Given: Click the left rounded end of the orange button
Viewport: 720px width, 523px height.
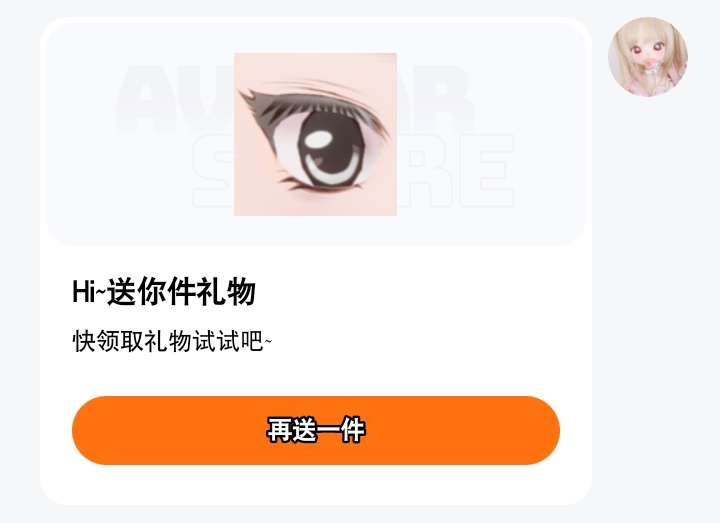Looking at the screenshot, I should (94, 430).
